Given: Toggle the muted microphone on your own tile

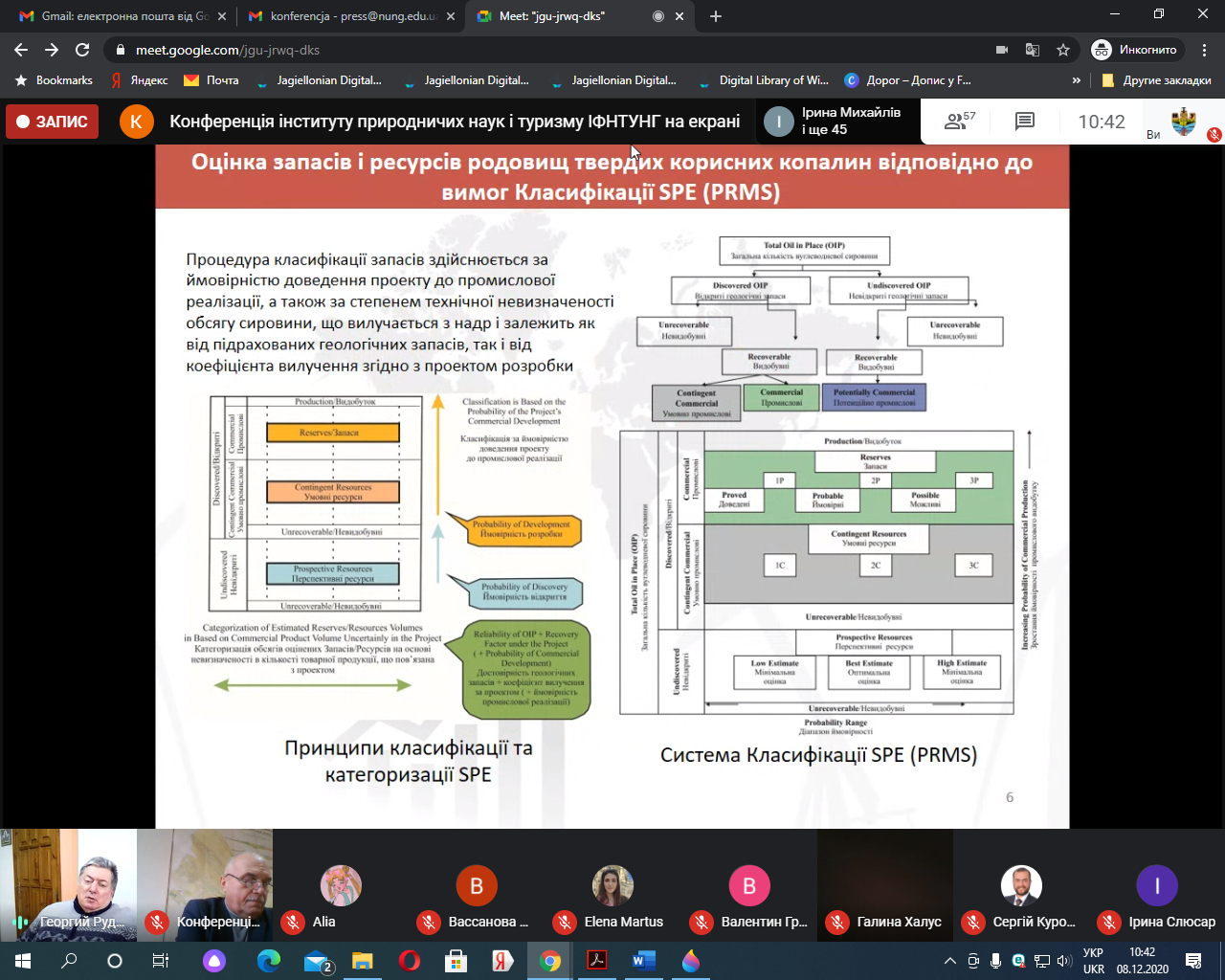Looking at the screenshot, I should pos(1214,135).
